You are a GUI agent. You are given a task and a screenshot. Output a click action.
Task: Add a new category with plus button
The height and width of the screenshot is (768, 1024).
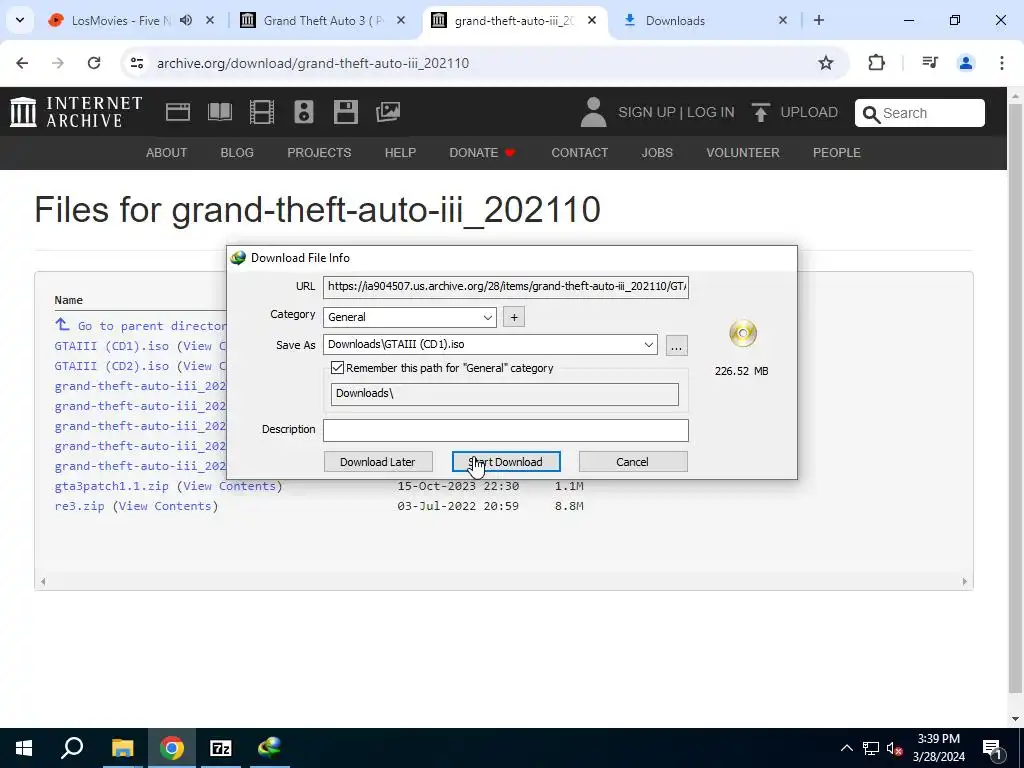point(514,317)
